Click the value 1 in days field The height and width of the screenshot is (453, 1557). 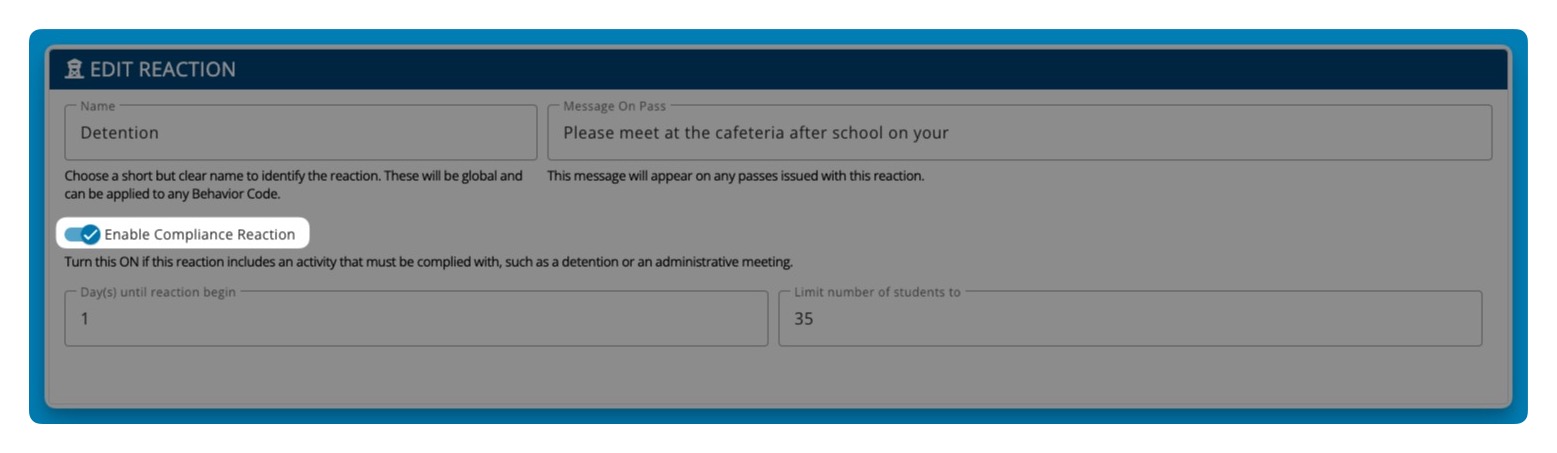click(85, 319)
